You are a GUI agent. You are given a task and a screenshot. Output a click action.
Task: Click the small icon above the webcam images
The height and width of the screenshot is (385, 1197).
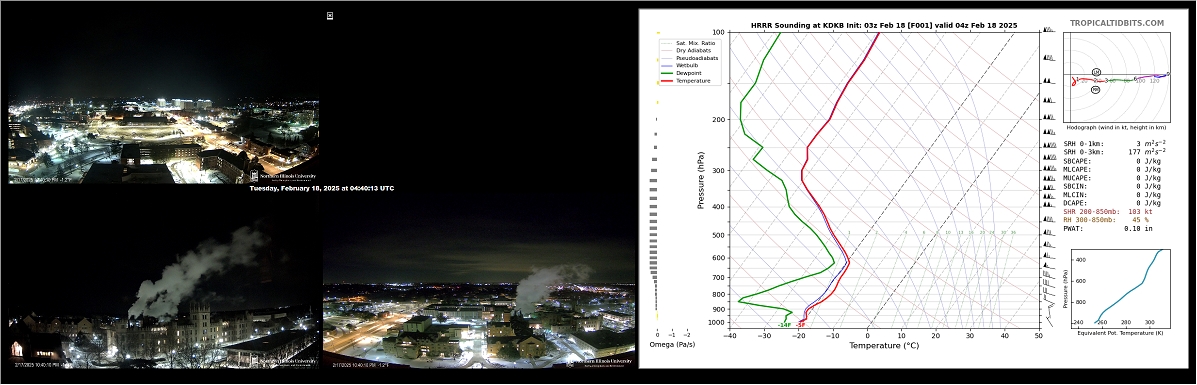(x=330, y=15)
